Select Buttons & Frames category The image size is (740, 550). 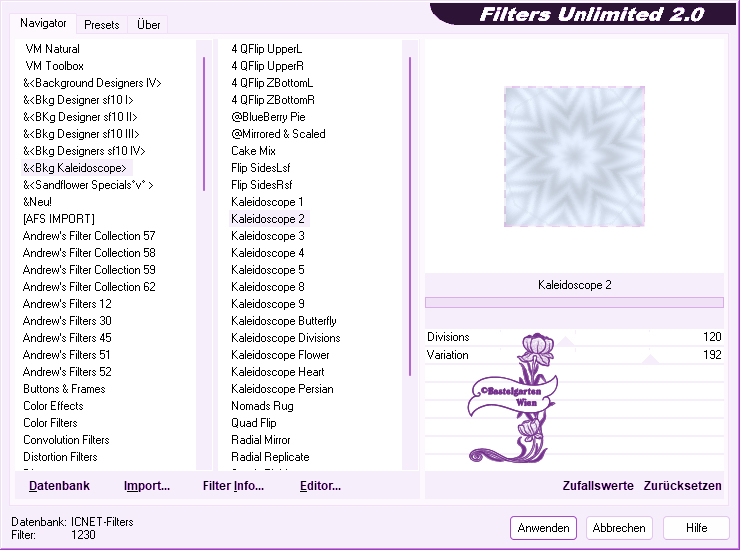[64, 389]
